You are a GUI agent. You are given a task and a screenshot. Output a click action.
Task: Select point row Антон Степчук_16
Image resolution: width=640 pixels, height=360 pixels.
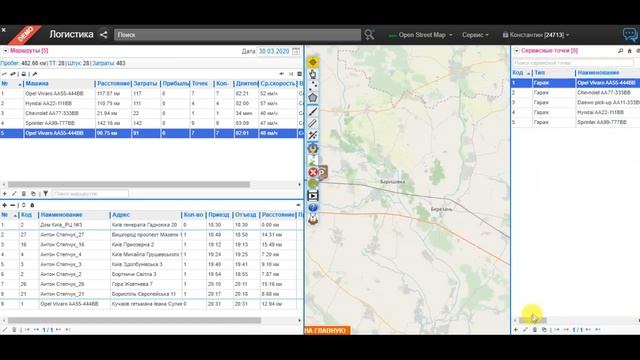click(151, 244)
